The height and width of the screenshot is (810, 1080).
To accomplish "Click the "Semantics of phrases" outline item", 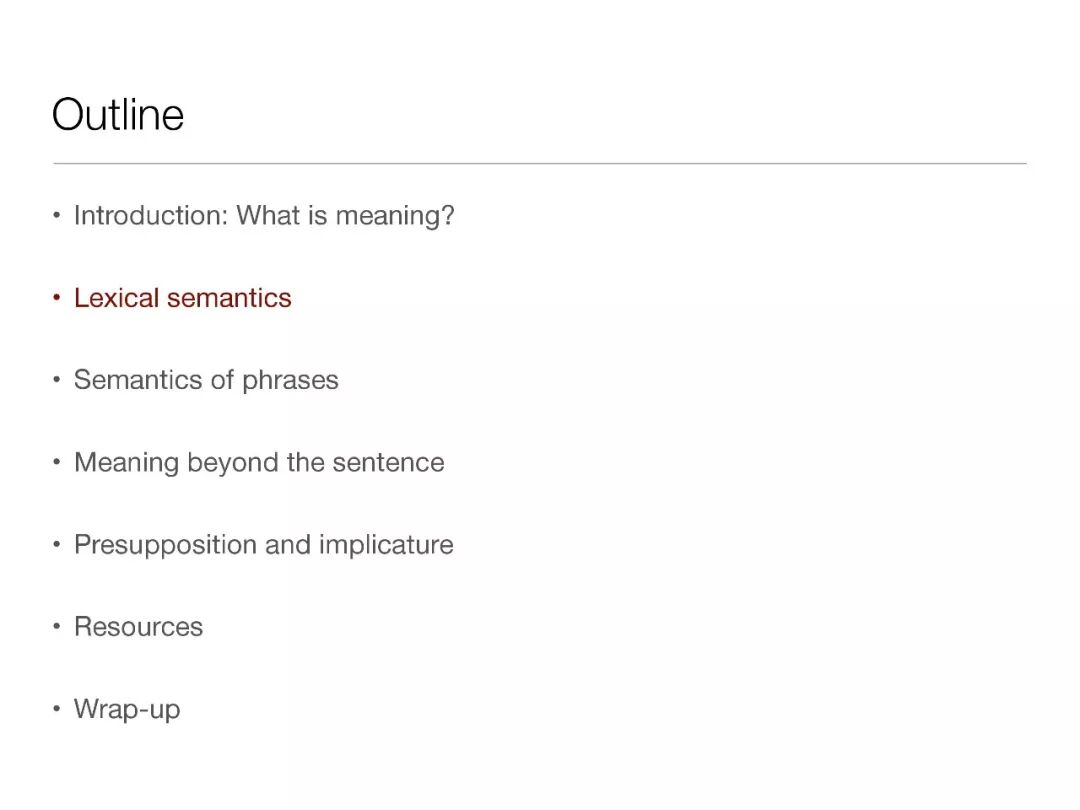I will (x=206, y=380).
